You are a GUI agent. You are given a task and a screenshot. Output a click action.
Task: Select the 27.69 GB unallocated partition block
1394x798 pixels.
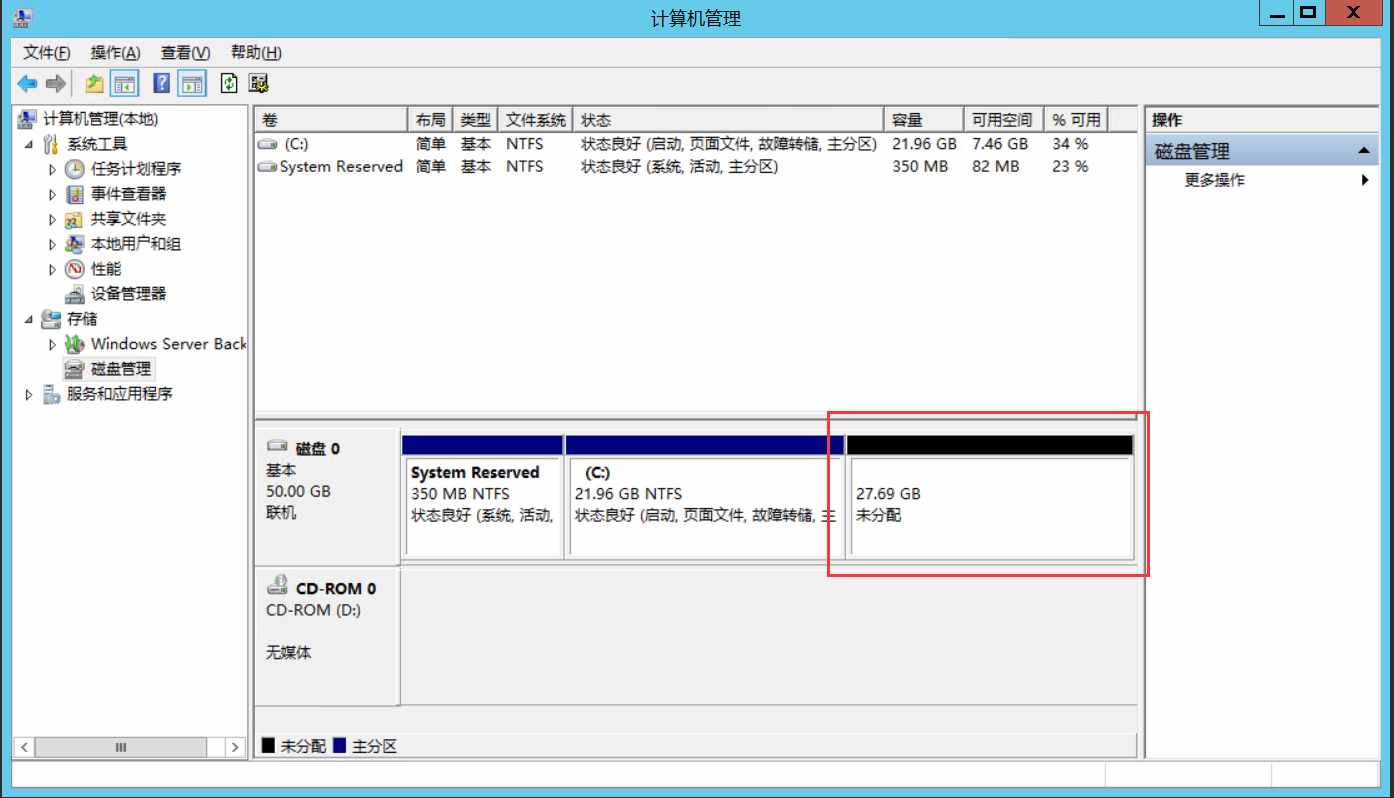tap(988, 505)
